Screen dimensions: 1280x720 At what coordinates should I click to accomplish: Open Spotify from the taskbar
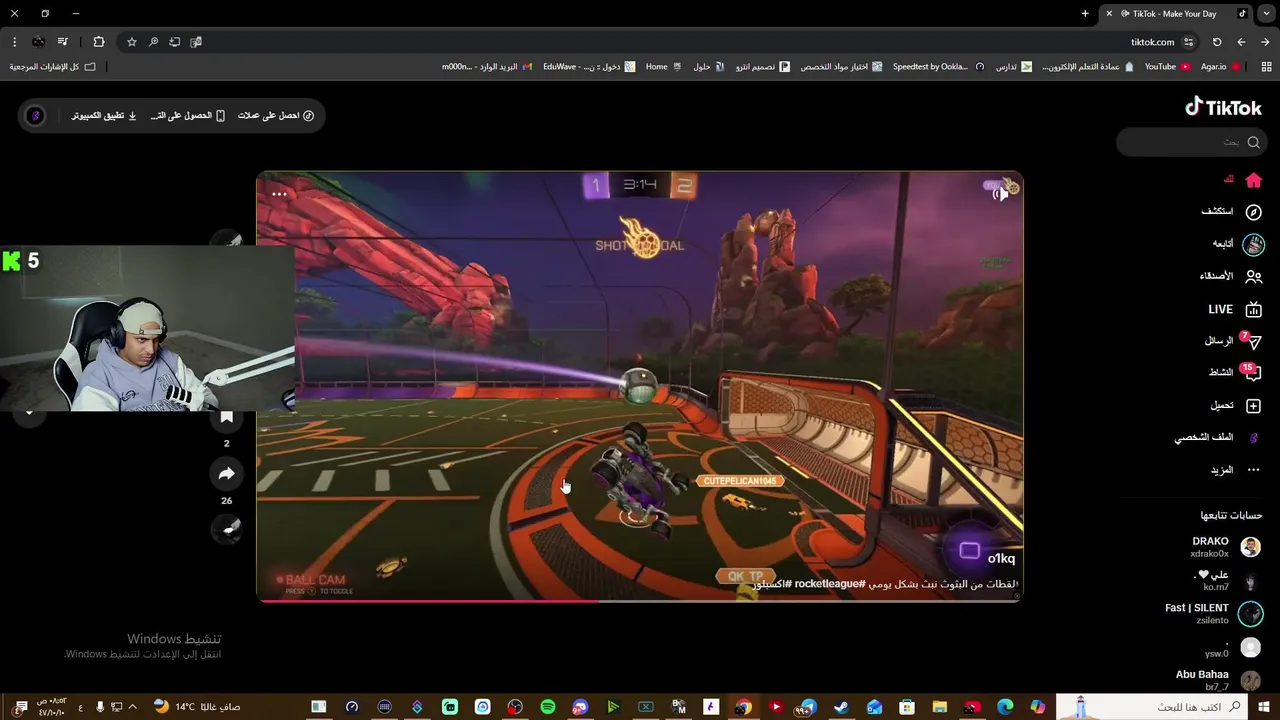pyautogui.click(x=547, y=707)
